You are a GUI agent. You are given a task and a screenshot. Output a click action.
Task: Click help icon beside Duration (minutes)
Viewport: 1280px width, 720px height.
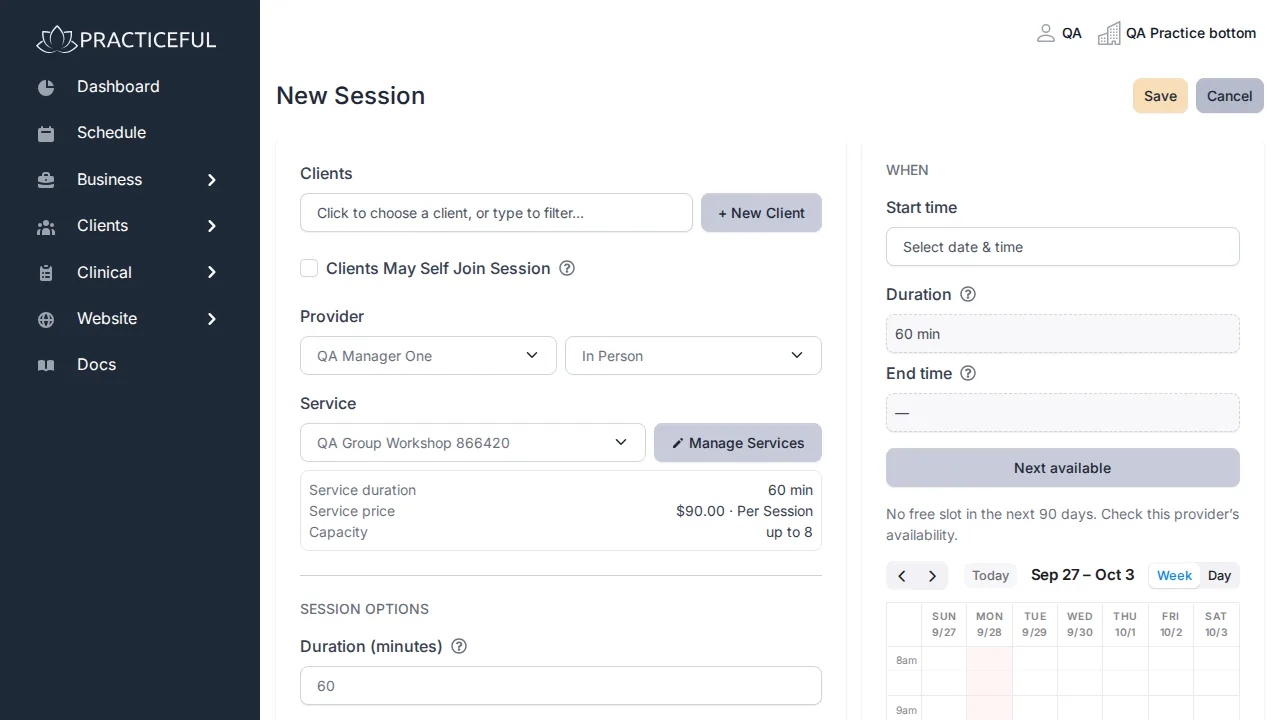pyautogui.click(x=459, y=646)
